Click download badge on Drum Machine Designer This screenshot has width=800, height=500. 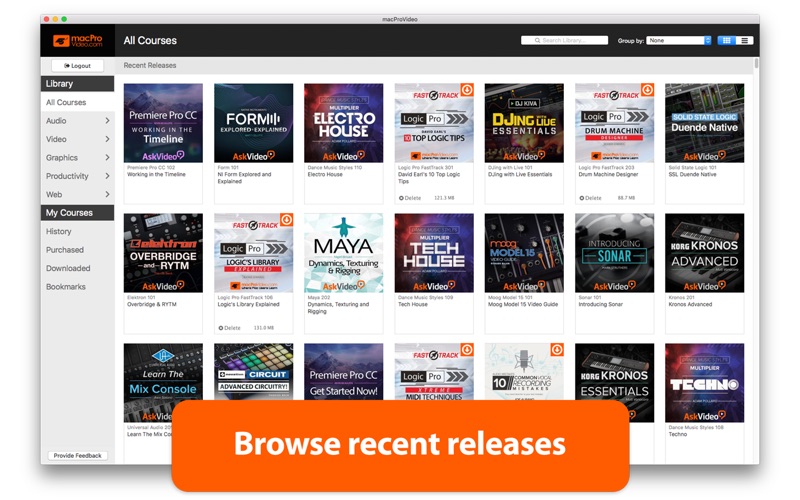(647, 90)
